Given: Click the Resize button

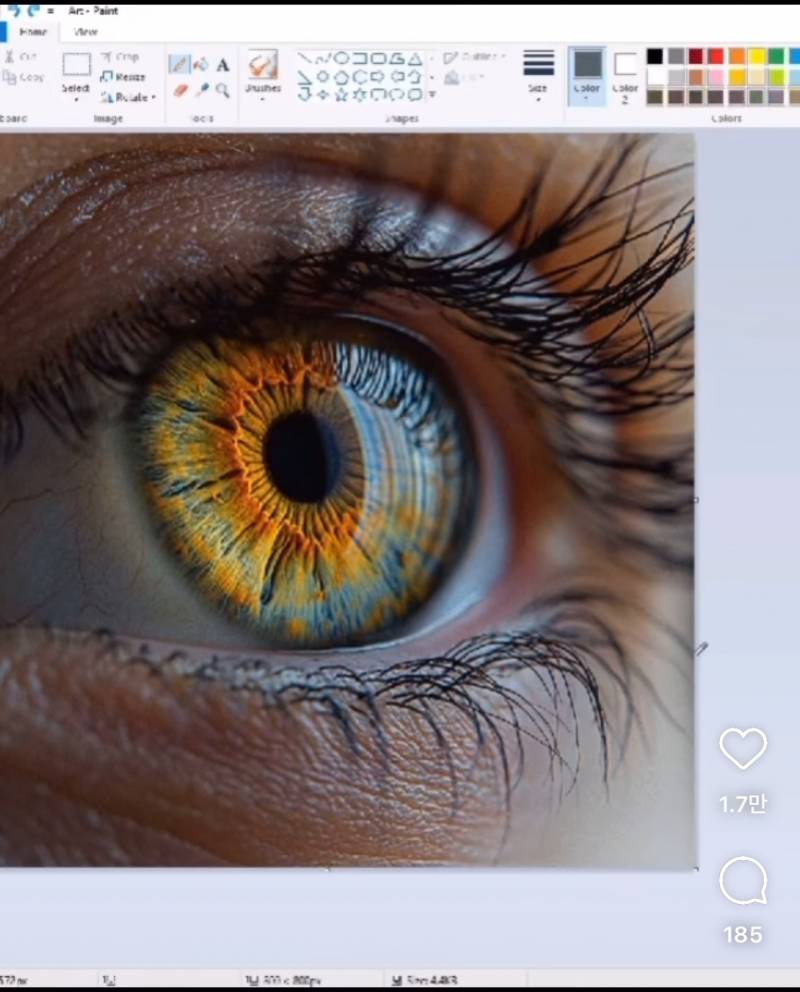Looking at the screenshot, I should click(x=123, y=77).
